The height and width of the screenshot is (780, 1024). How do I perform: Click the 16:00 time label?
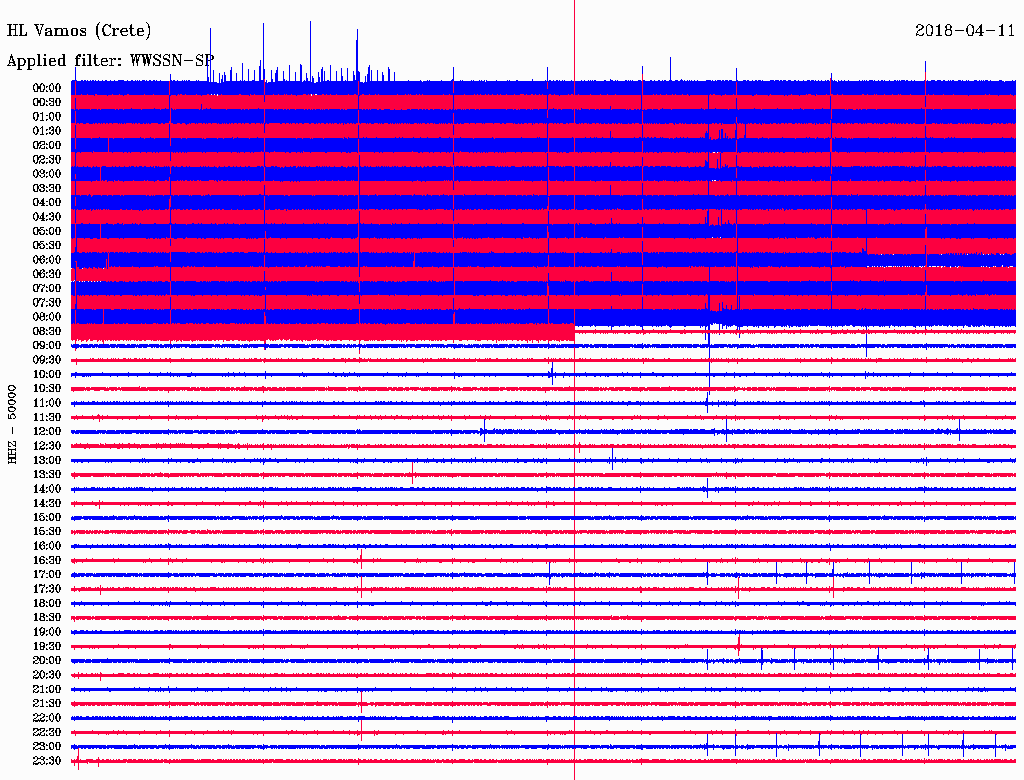point(47,546)
